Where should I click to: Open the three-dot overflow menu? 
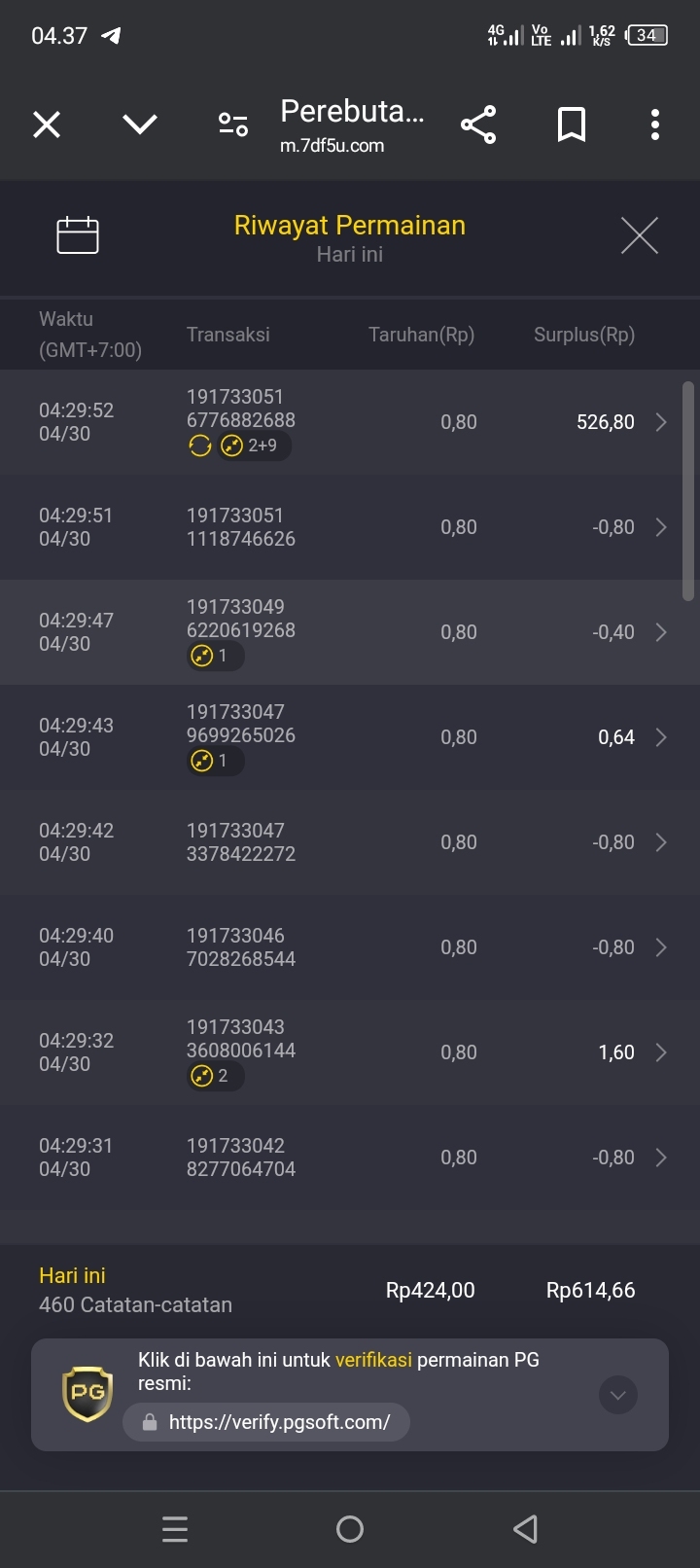(x=655, y=125)
